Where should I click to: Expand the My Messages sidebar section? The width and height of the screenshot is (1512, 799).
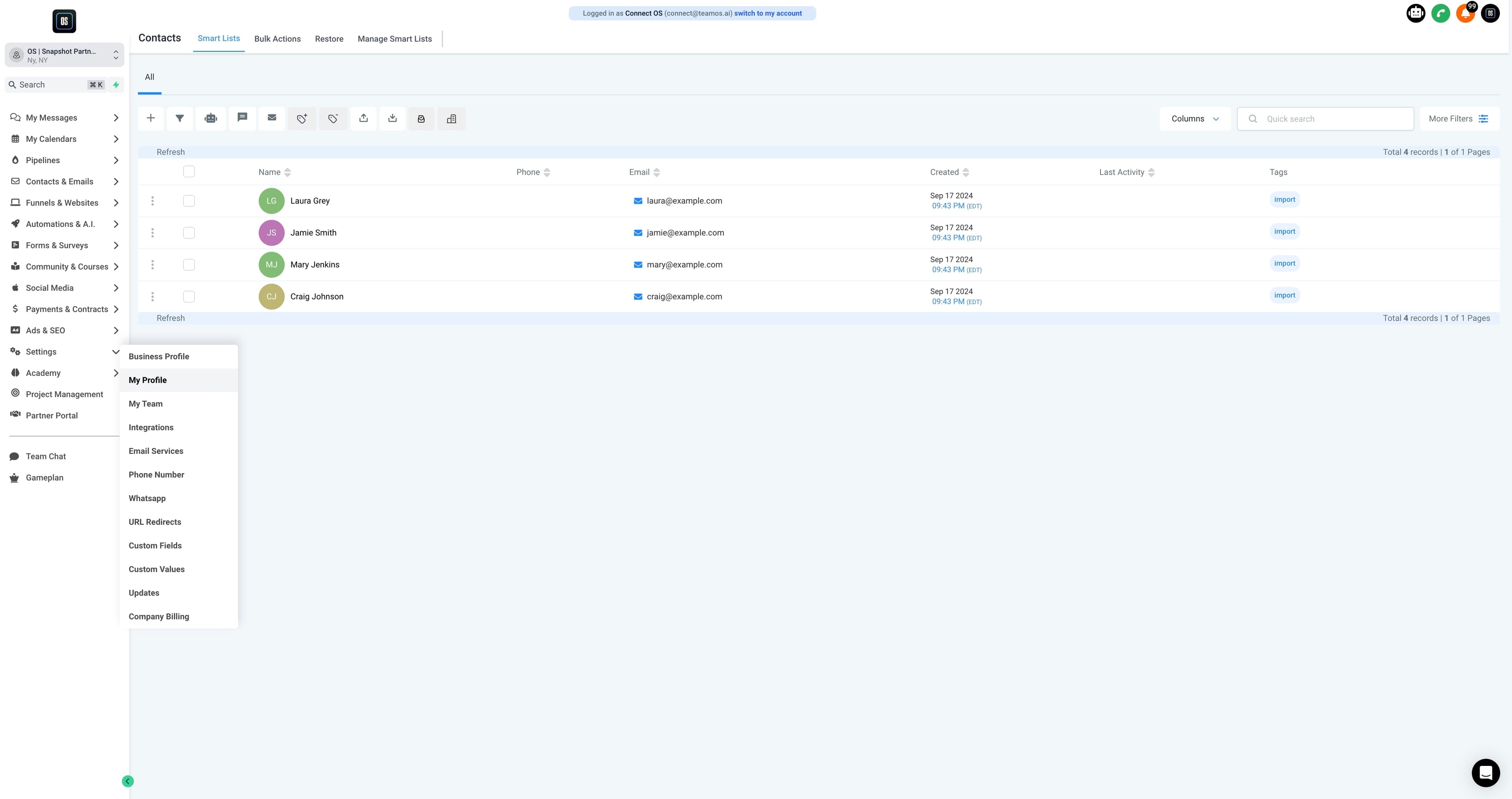pyautogui.click(x=65, y=117)
